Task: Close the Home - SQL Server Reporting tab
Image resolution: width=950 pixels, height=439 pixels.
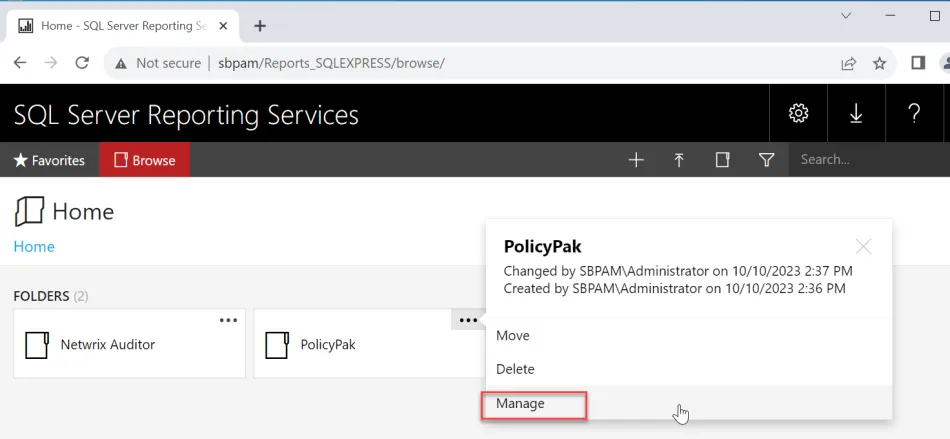Action: pyautogui.click(x=224, y=26)
